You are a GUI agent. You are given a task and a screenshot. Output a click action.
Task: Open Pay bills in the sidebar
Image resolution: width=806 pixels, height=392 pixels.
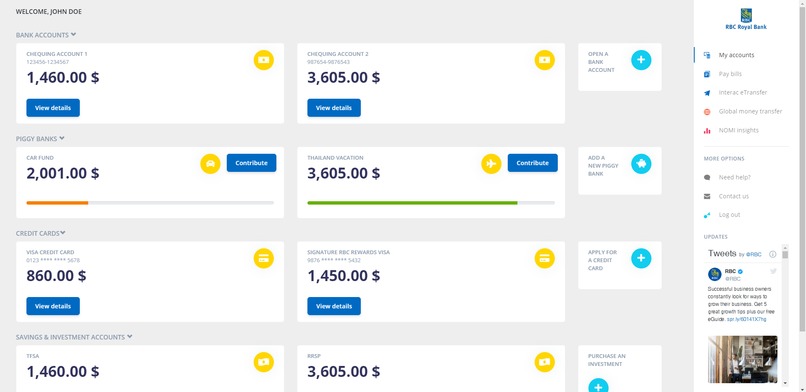click(x=730, y=74)
